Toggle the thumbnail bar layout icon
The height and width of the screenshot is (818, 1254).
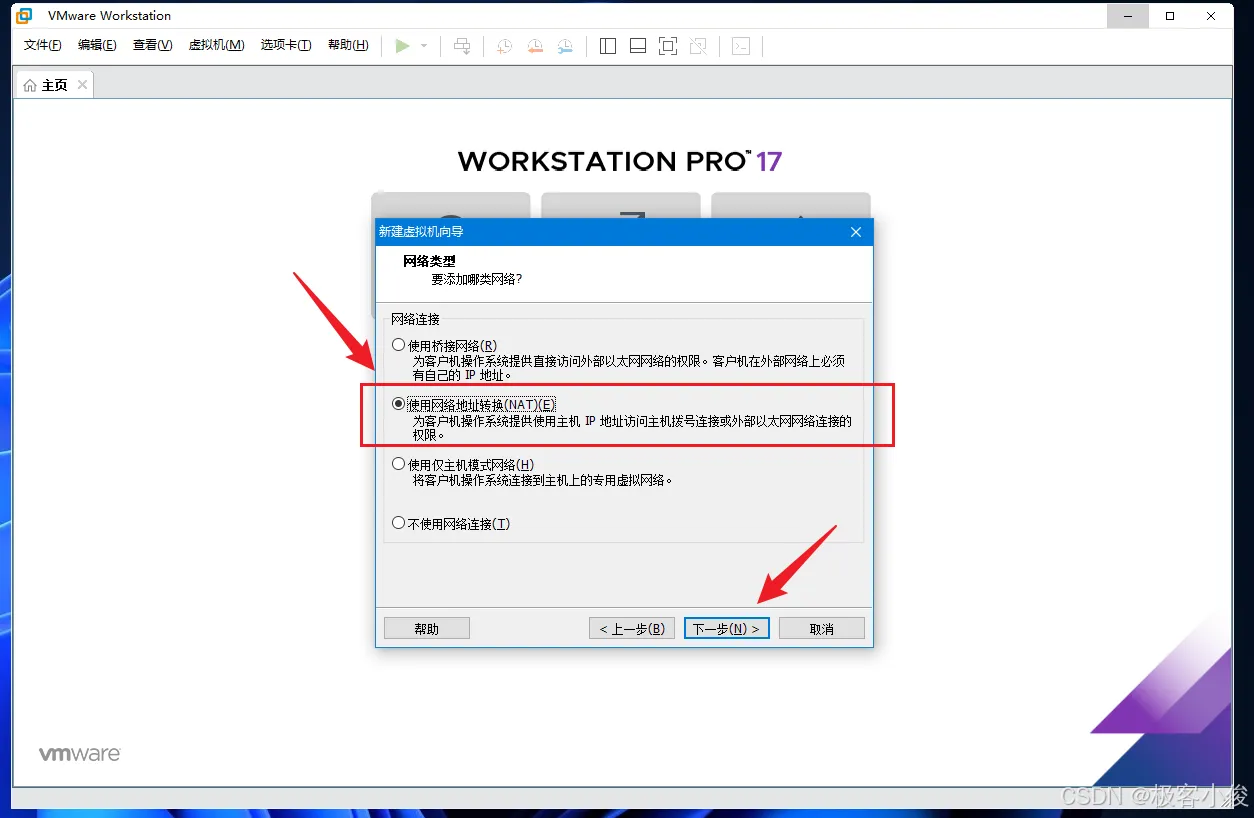638,46
